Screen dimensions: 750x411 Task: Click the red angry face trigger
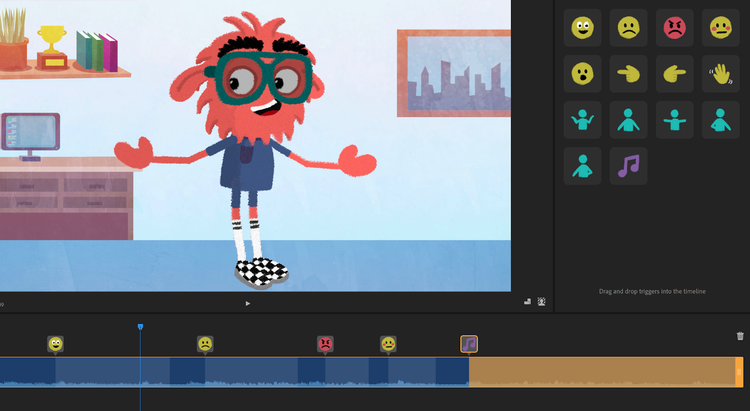pyautogui.click(x=675, y=27)
